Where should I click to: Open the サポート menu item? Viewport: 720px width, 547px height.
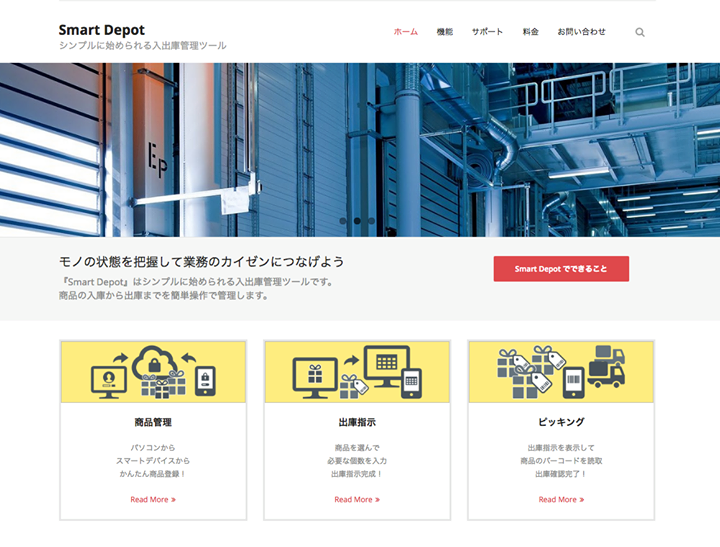coord(487,32)
